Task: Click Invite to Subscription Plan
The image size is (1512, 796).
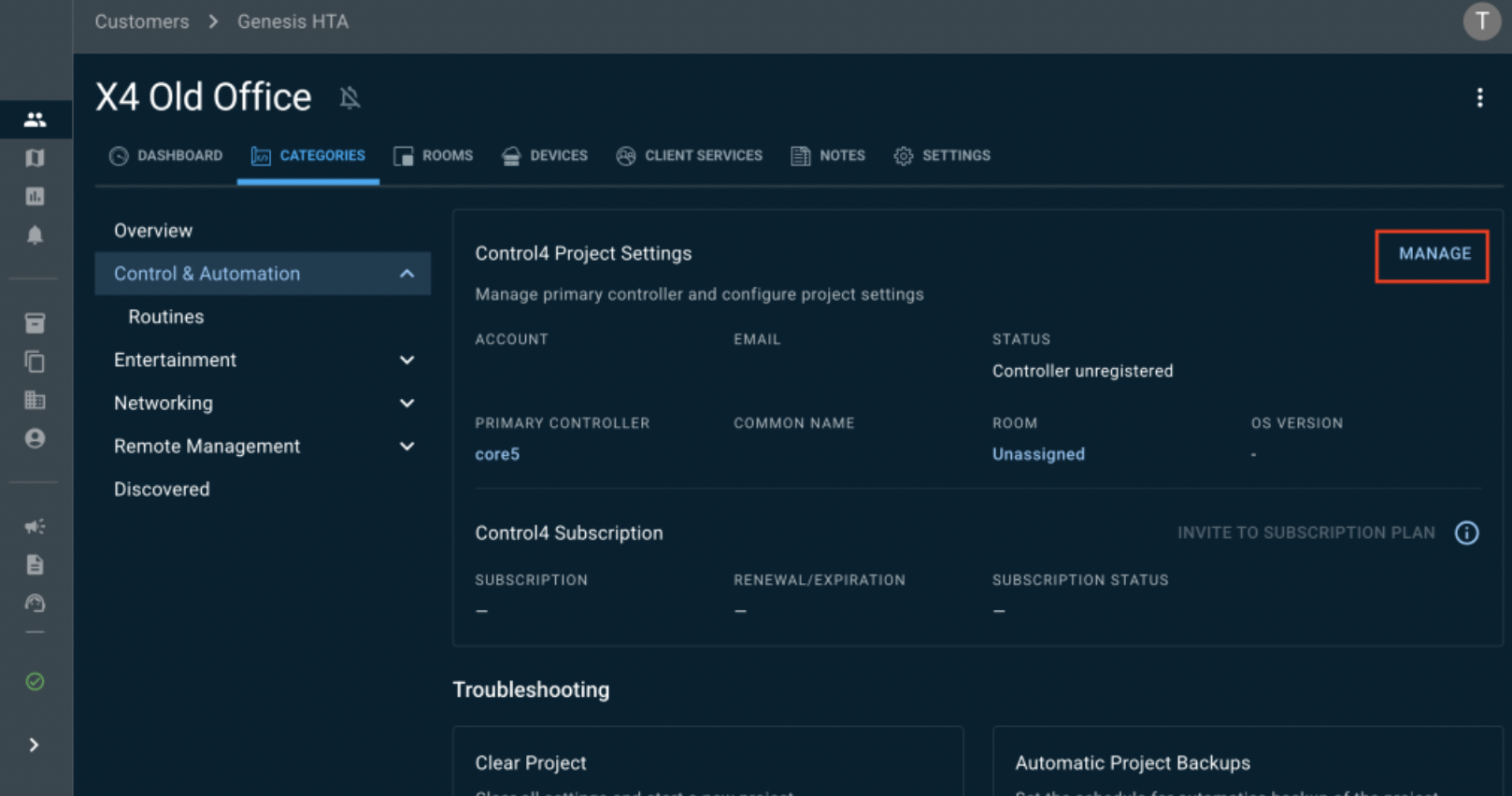Action: point(1305,533)
